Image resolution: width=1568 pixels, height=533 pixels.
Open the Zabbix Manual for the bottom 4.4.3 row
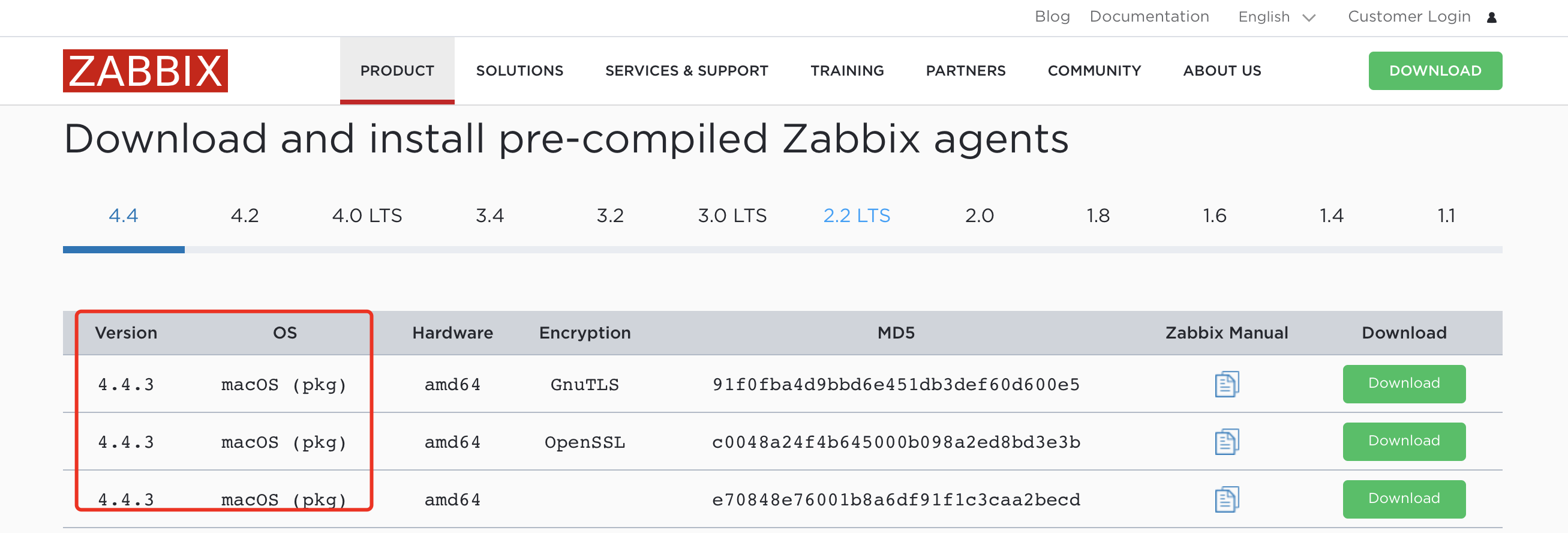pyautogui.click(x=1227, y=499)
